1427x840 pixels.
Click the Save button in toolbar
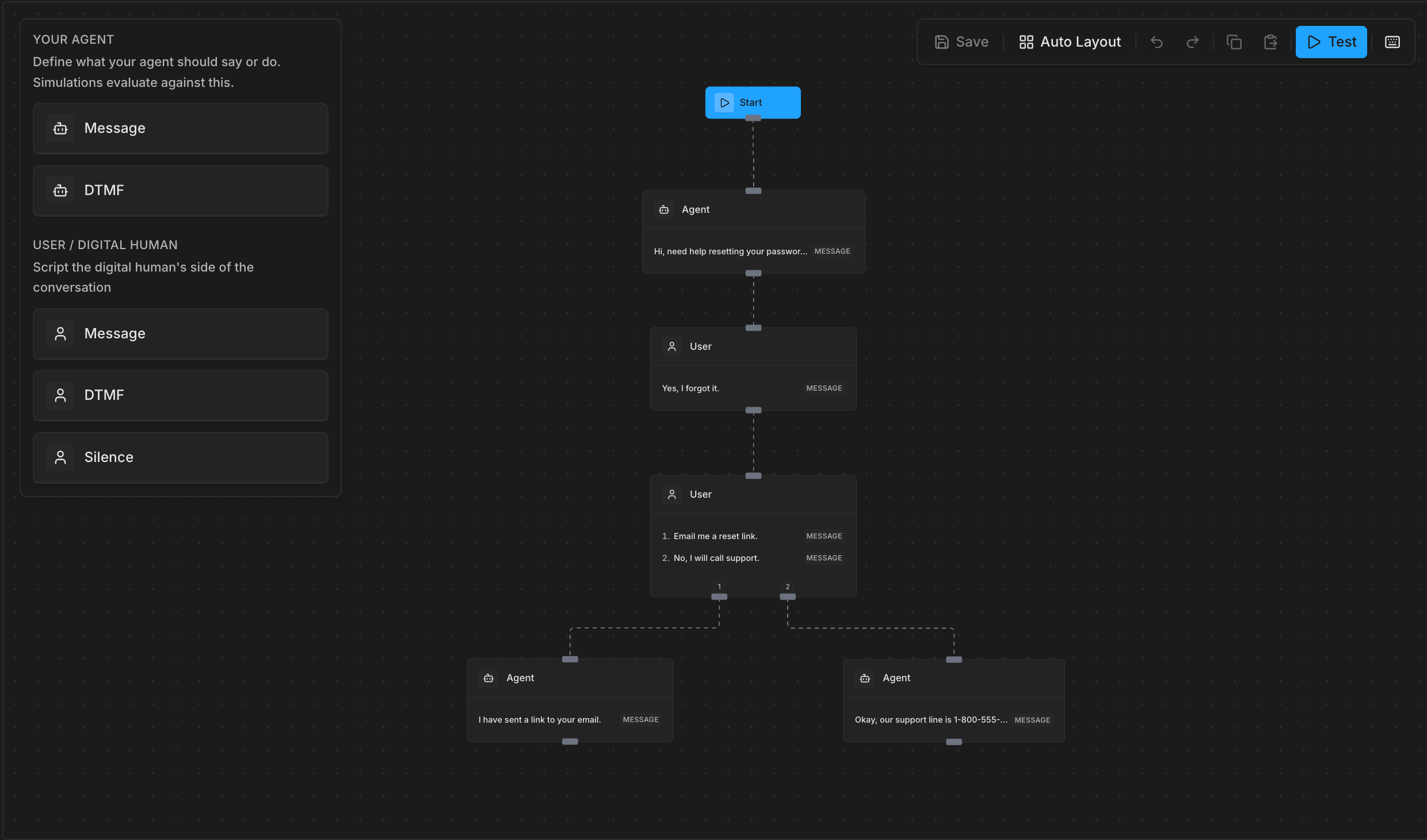[961, 42]
